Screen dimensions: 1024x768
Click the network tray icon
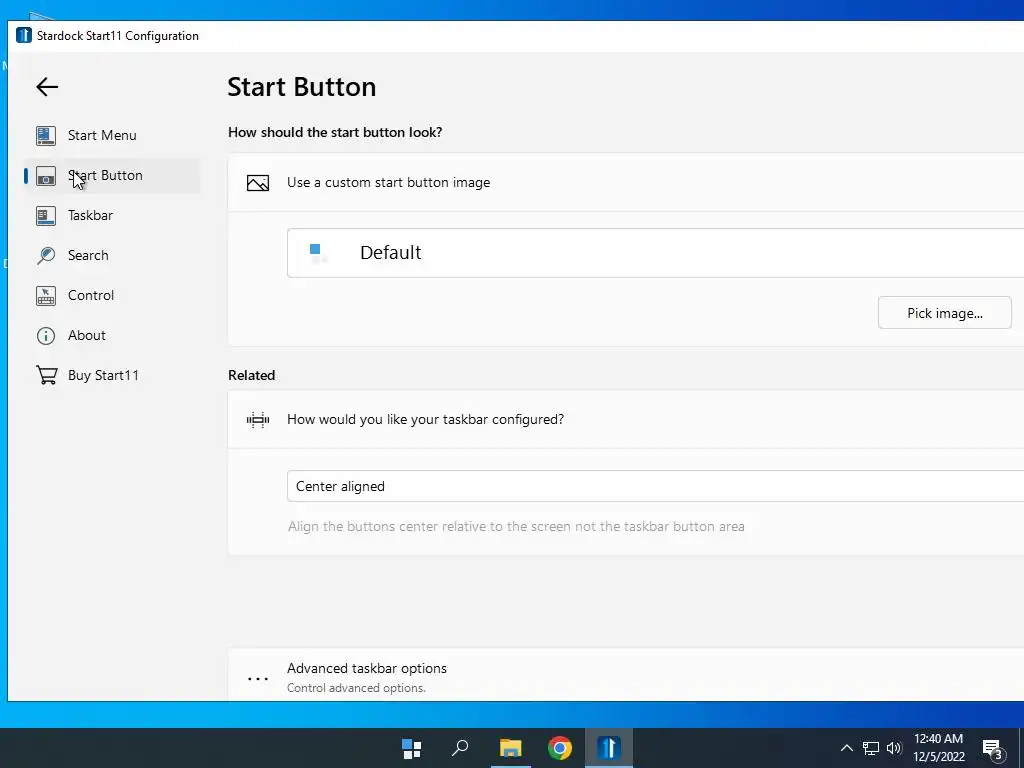click(871, 748)
